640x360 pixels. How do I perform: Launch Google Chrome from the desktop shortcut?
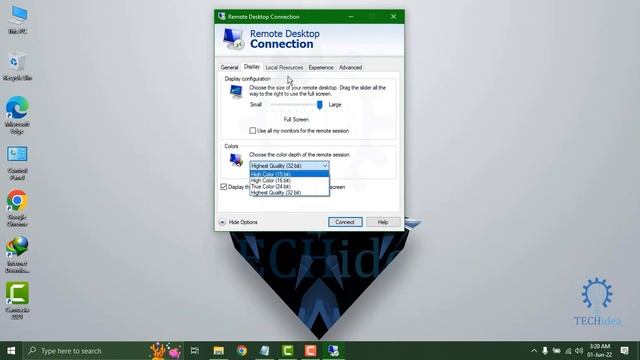tap(17, 208)
